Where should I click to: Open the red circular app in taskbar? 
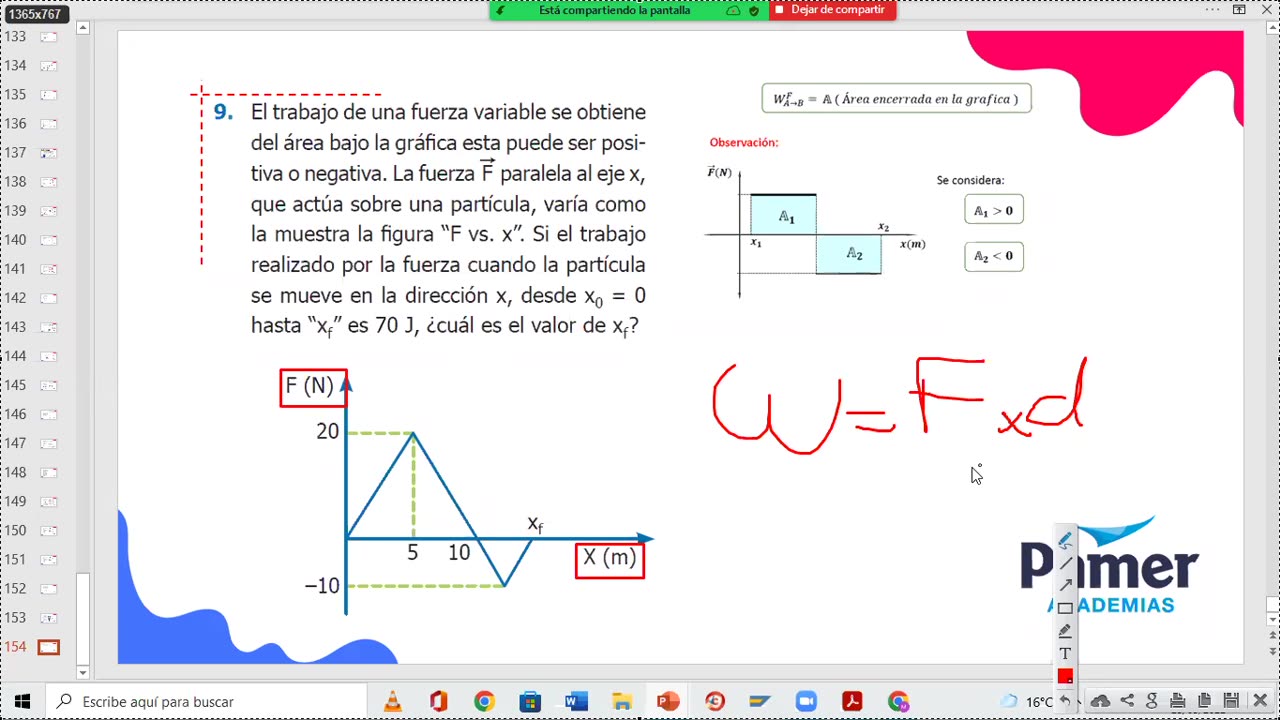pyautogui.click(x=714, y=701)
